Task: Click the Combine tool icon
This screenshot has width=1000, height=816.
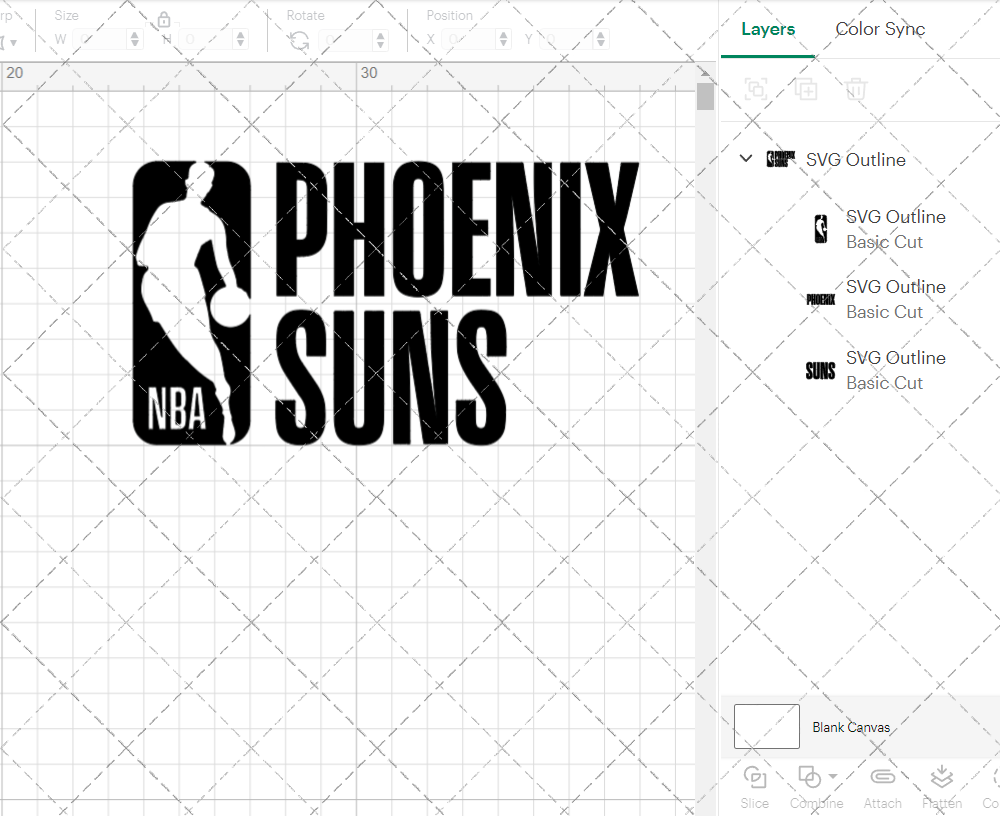Action: click(810, 778)
